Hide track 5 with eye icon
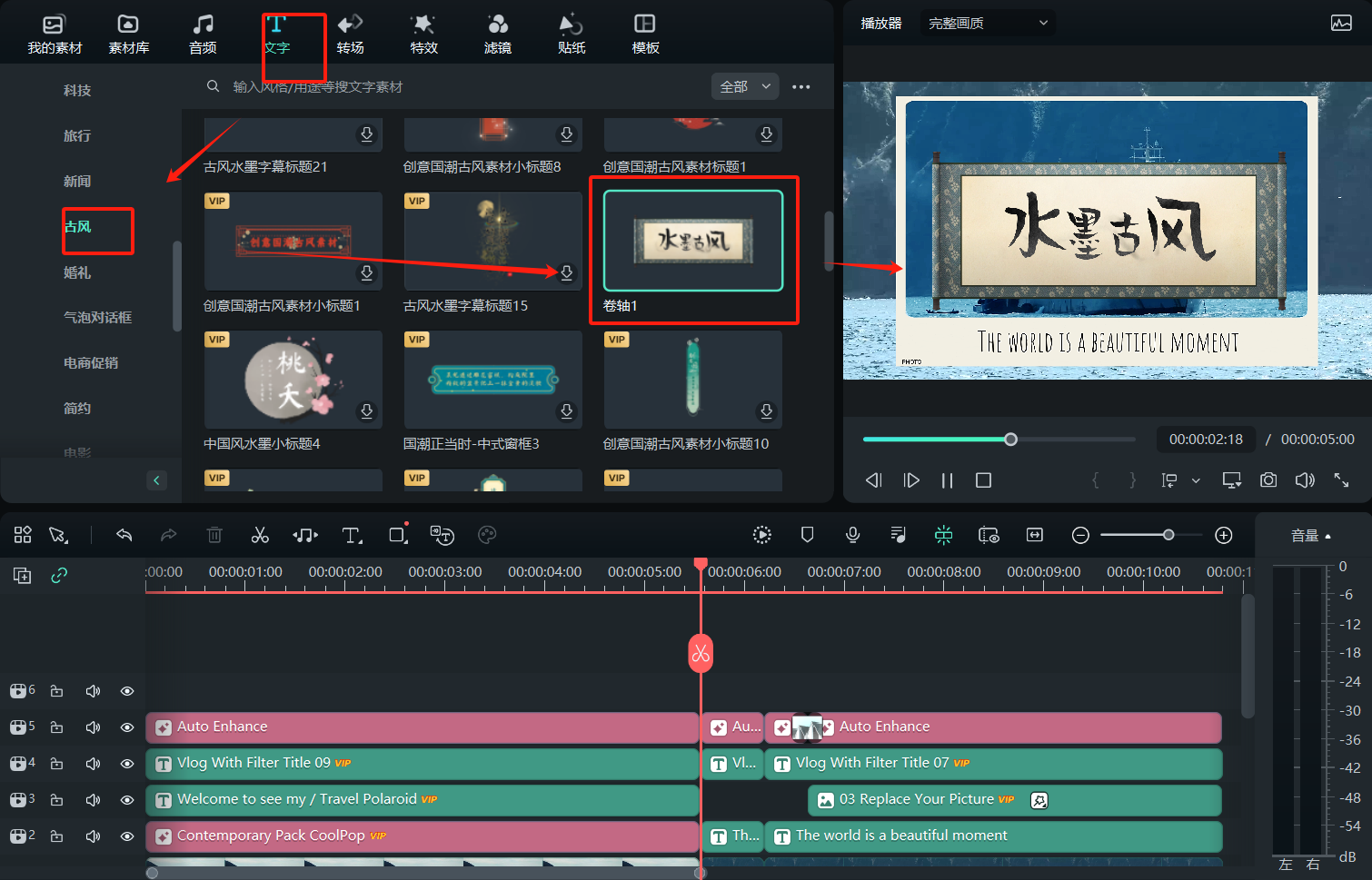1372x880 pixels. 127,727
